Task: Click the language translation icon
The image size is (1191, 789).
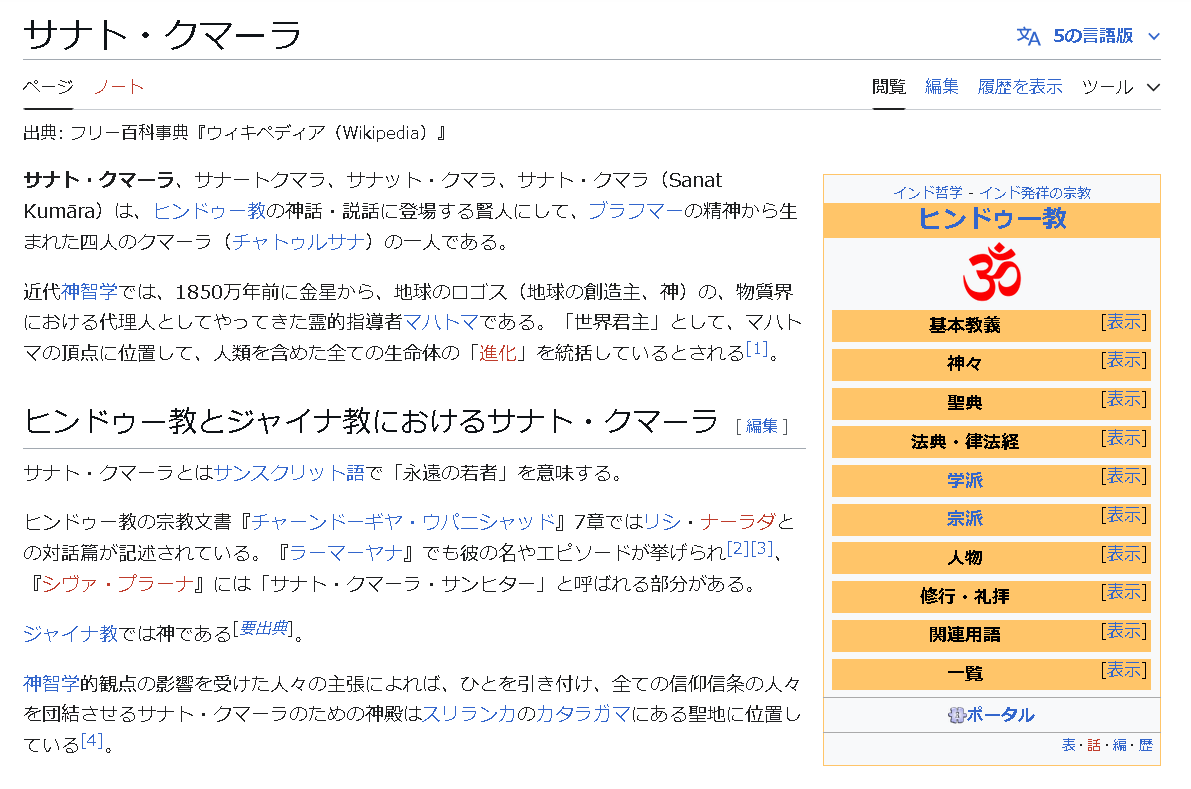Action: tap(1028, 36)
